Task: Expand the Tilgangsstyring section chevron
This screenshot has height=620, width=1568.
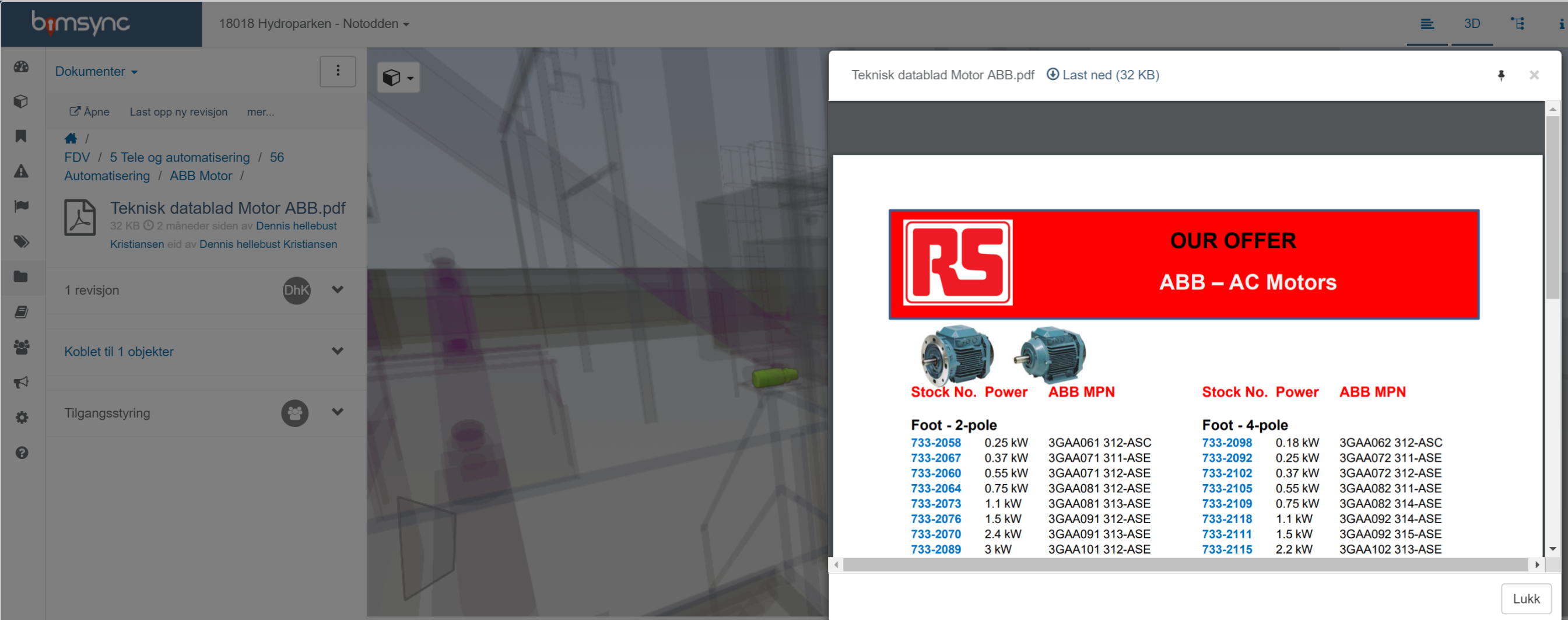Action: (x=337, y=412)
